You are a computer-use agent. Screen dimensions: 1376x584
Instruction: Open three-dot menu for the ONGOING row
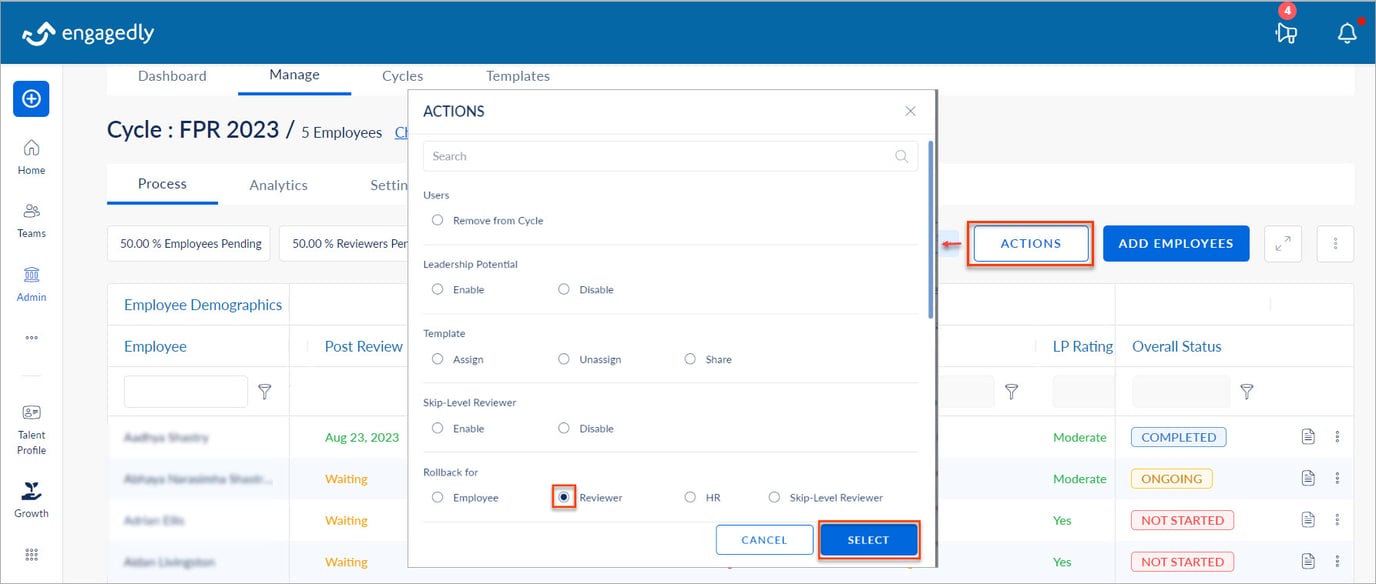coord(1337,479)
